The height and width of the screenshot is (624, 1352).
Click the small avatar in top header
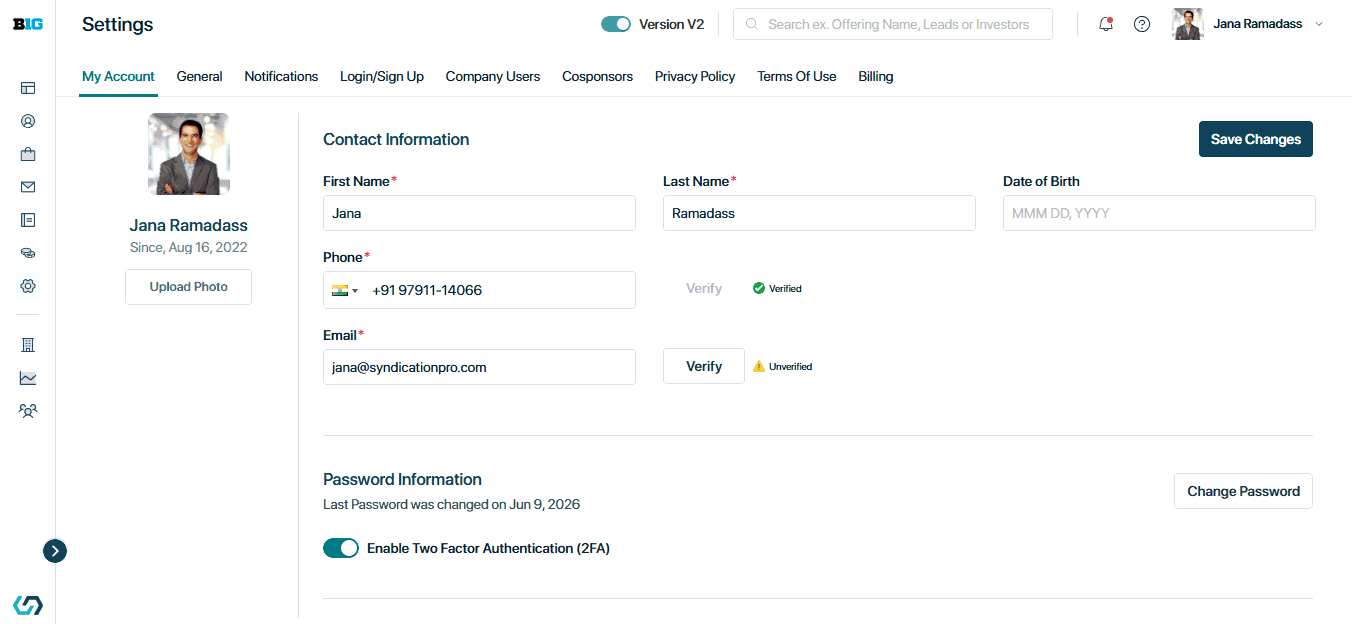(x=1188, y=24)
